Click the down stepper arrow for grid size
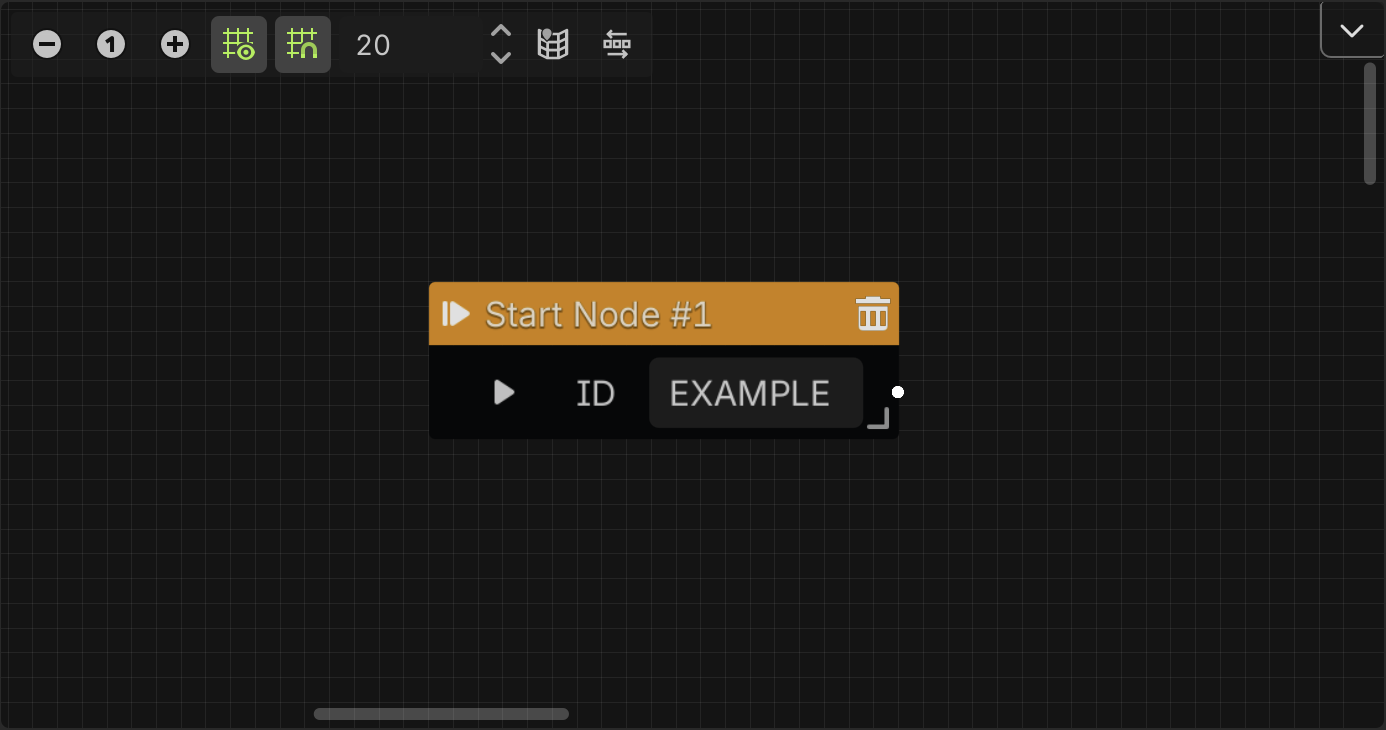The height and width of the screenshot is (730, 1386). tap(500, 55)
